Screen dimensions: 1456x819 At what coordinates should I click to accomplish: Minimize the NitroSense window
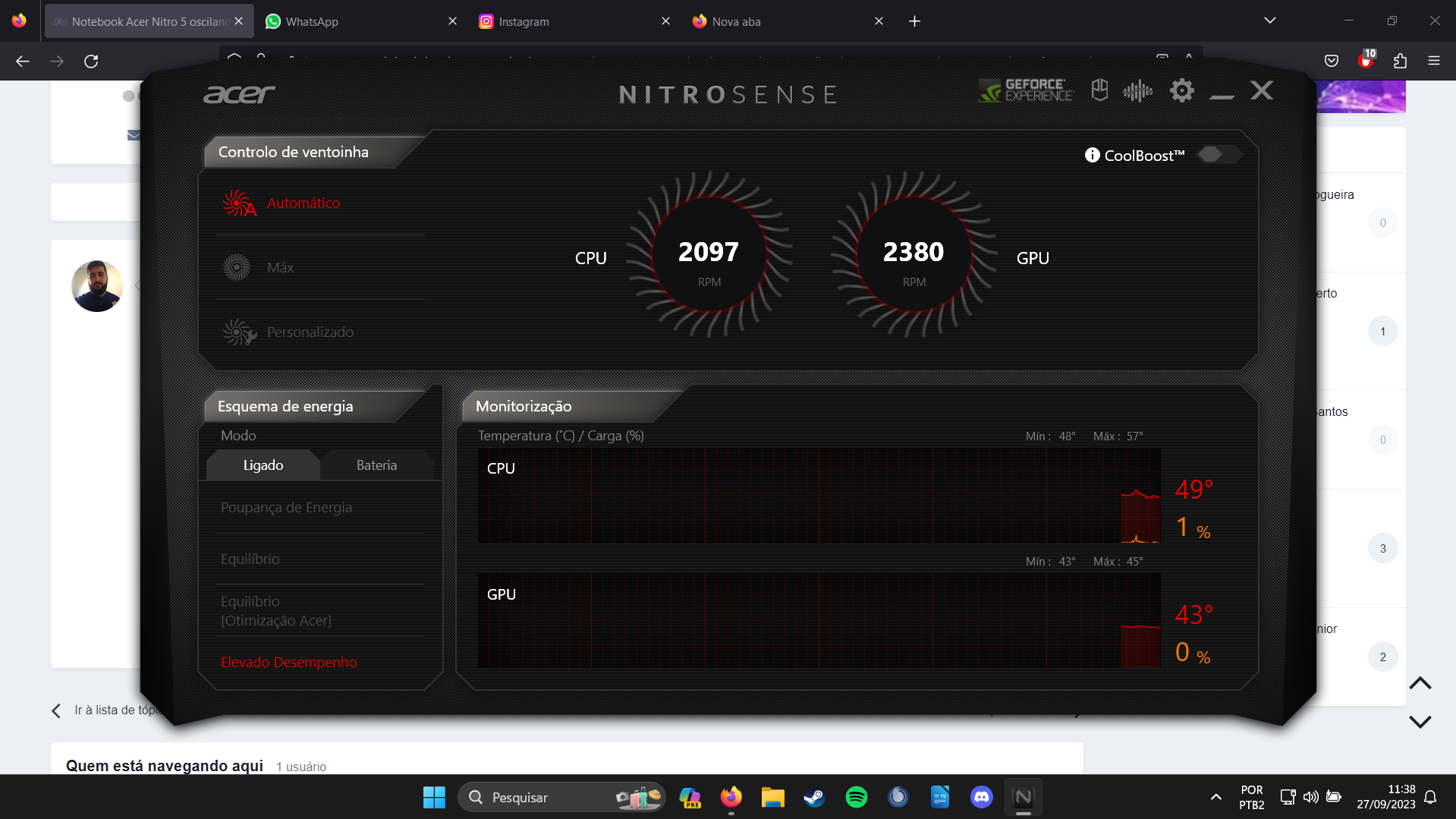point(1222,96)
